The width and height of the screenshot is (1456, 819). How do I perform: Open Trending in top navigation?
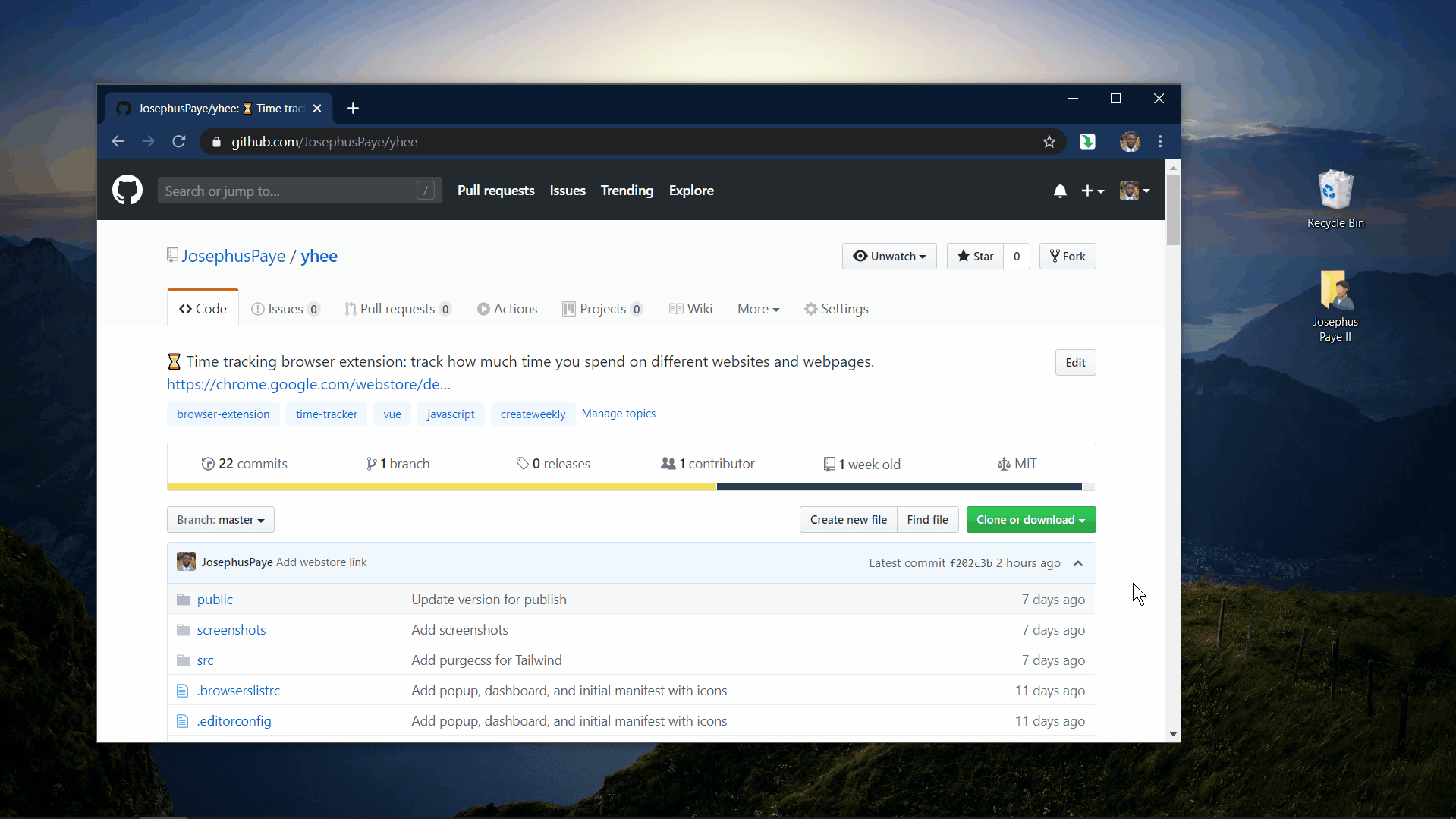click(627, 191)
